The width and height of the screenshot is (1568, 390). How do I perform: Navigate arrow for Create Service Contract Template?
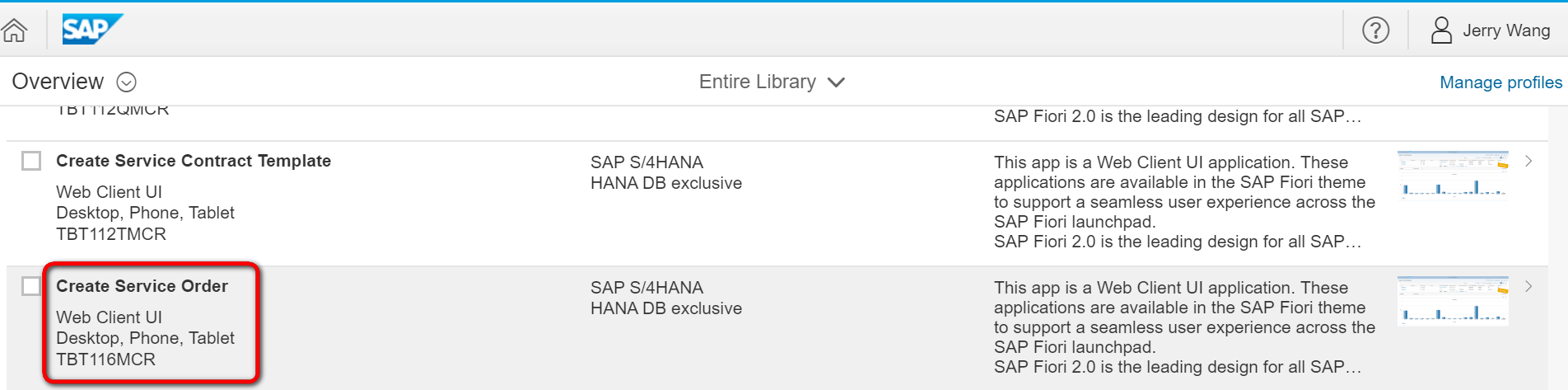tap(1528, 162)
